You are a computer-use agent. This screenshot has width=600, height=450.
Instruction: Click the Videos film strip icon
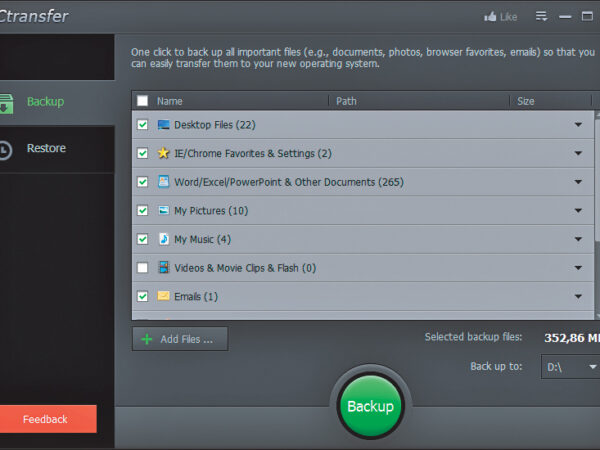[164, 268]
